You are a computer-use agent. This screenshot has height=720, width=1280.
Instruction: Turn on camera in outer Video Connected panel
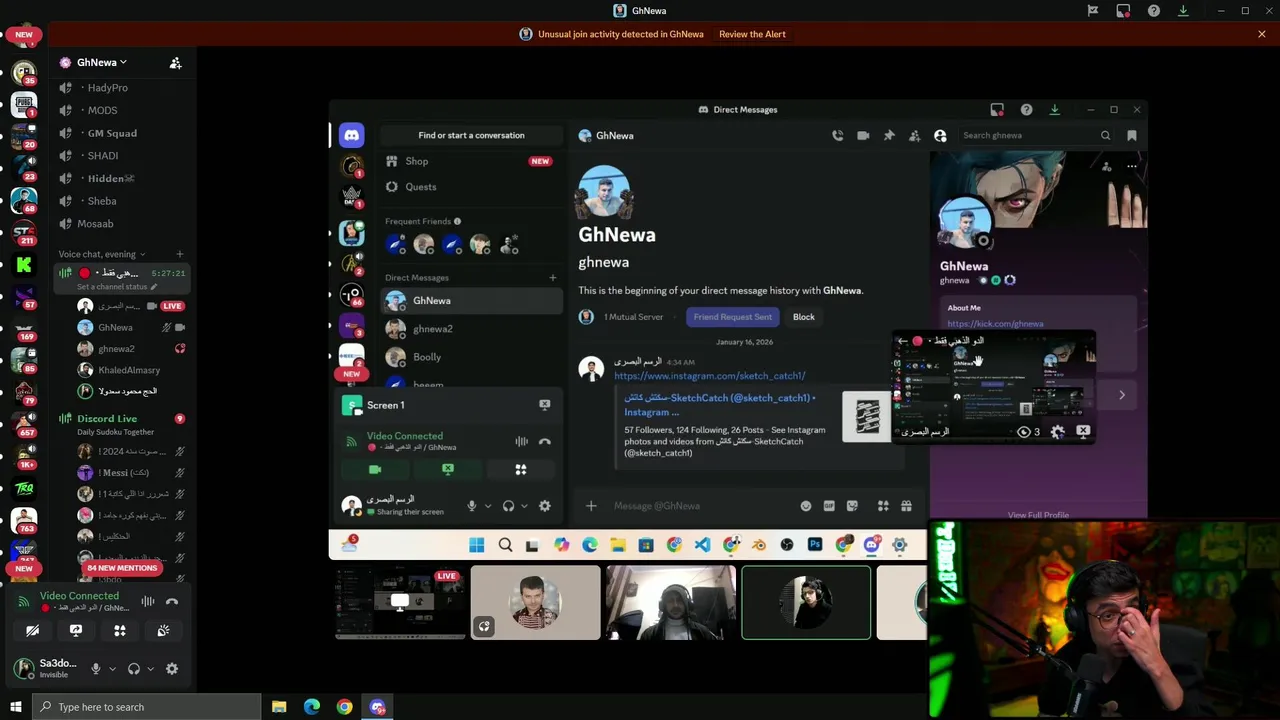click(32, 631)
